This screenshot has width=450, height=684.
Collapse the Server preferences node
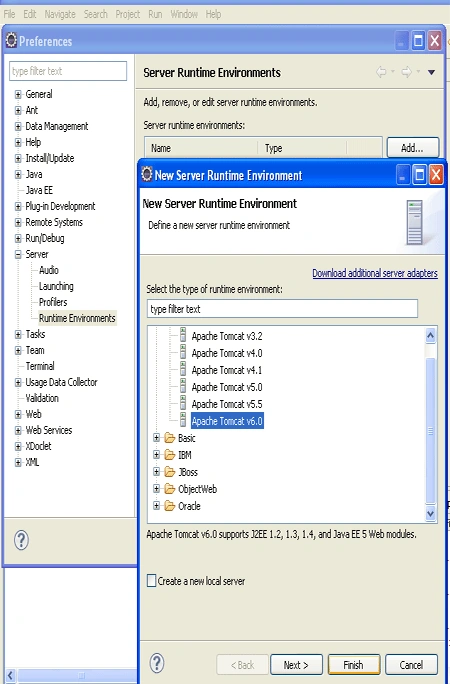click(18, 254)
